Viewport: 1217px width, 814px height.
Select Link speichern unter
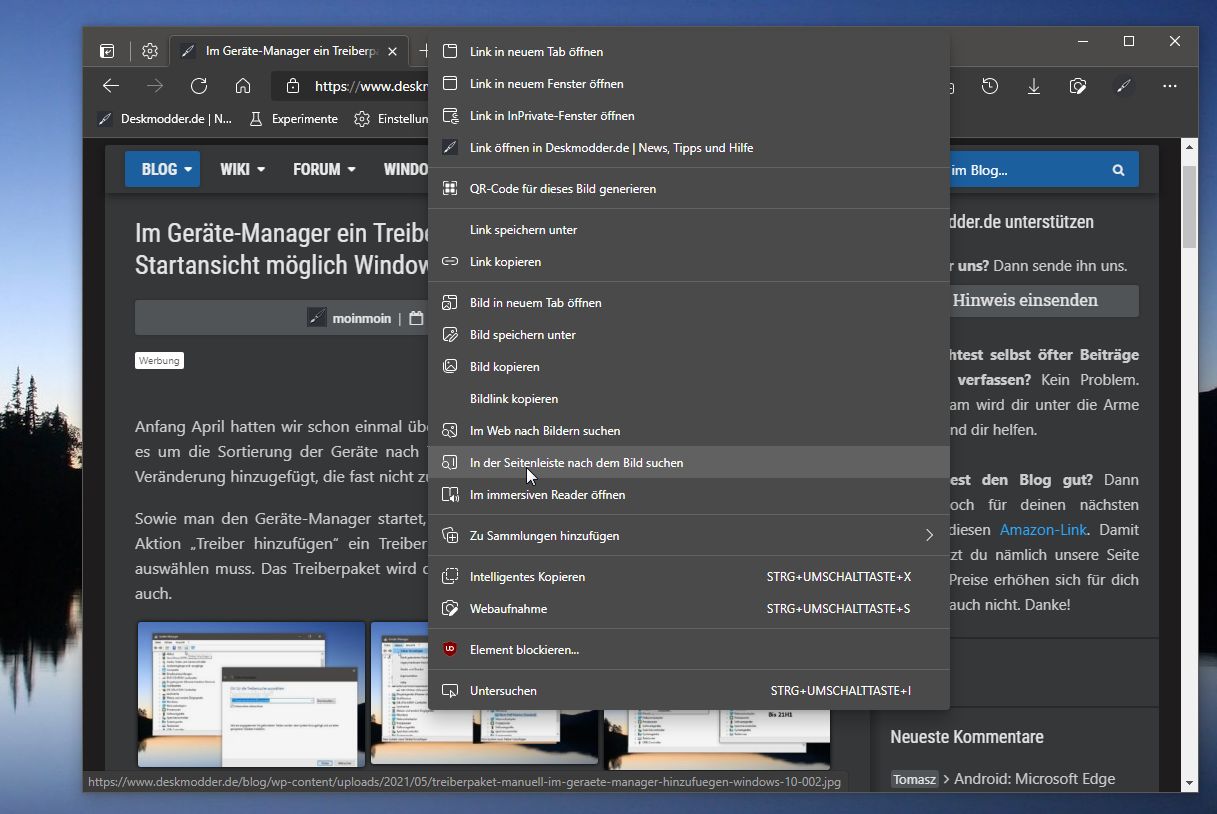coord(688,230)
